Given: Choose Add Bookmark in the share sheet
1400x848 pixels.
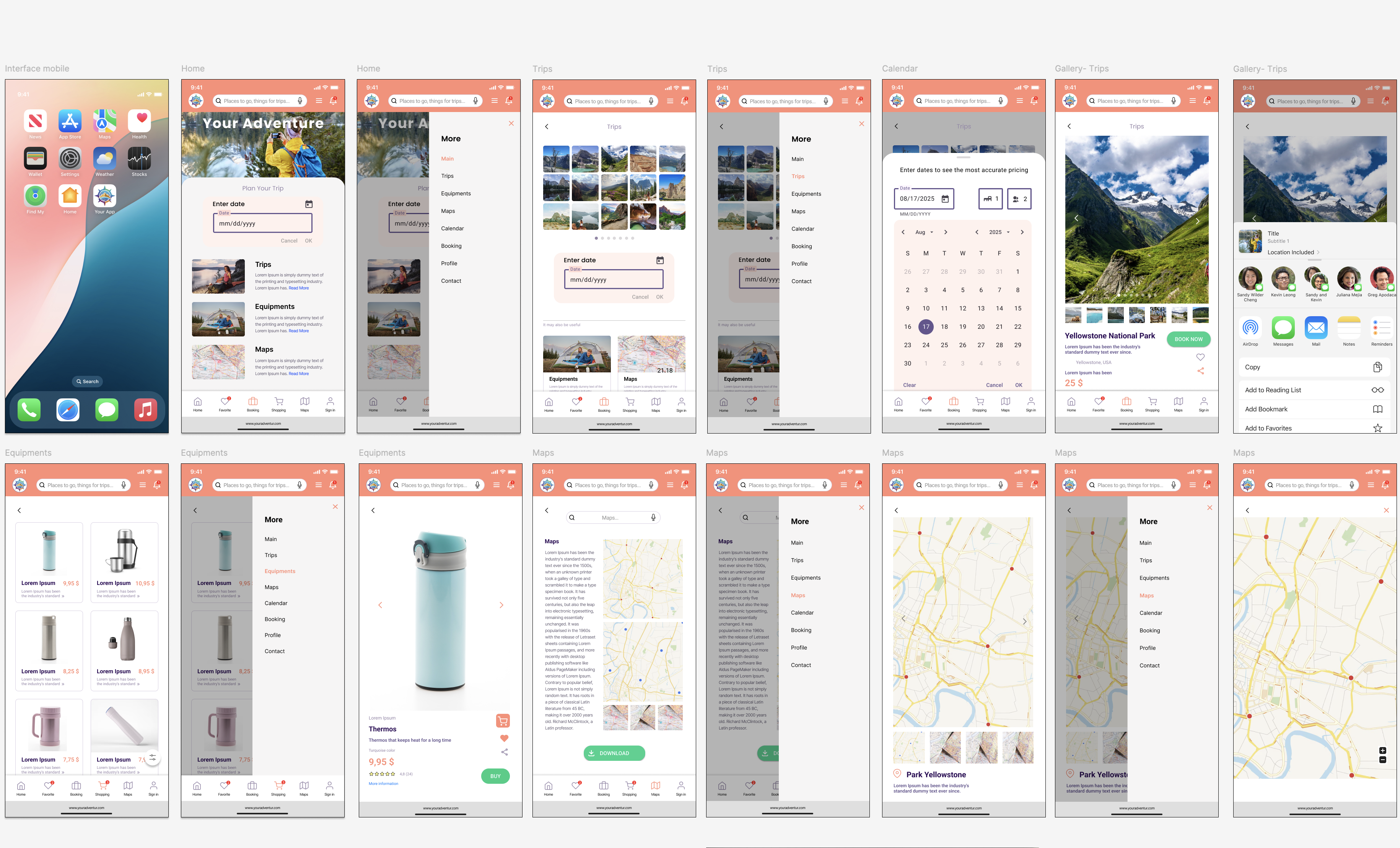Looking at the screenshot, I should tap(1314, 409).
